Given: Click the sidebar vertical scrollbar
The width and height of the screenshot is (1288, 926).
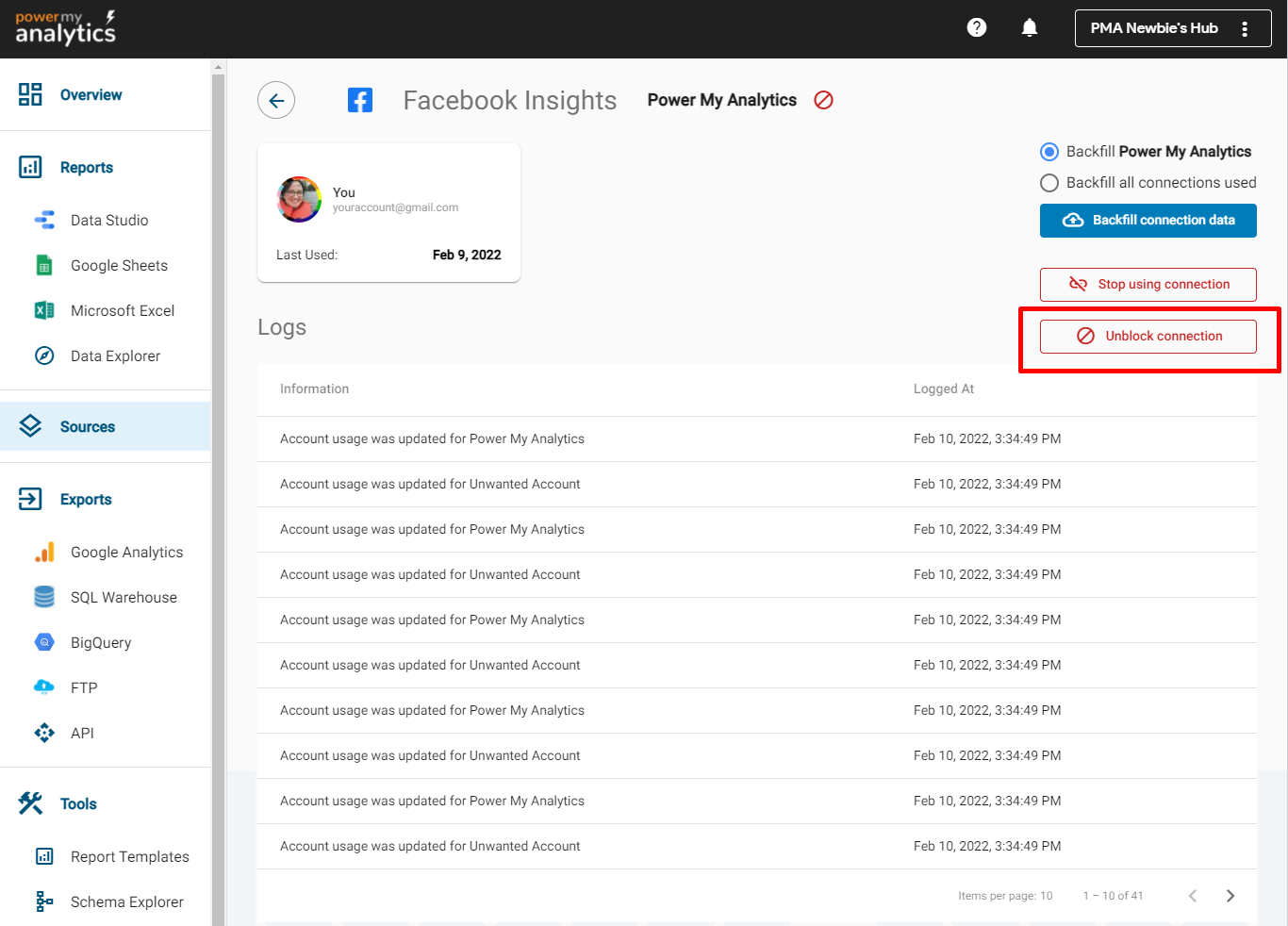Looking at the screenshot, I should (x=219, y=471).
